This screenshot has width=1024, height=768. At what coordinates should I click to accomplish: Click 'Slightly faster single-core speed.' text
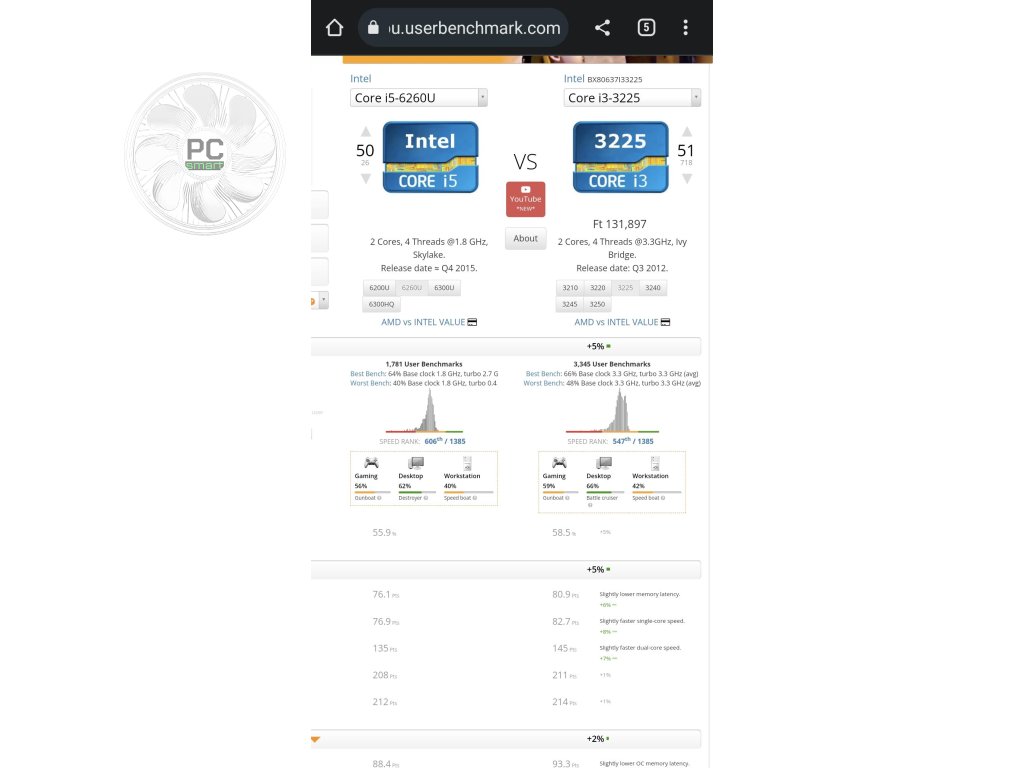[x=642, y=621]
